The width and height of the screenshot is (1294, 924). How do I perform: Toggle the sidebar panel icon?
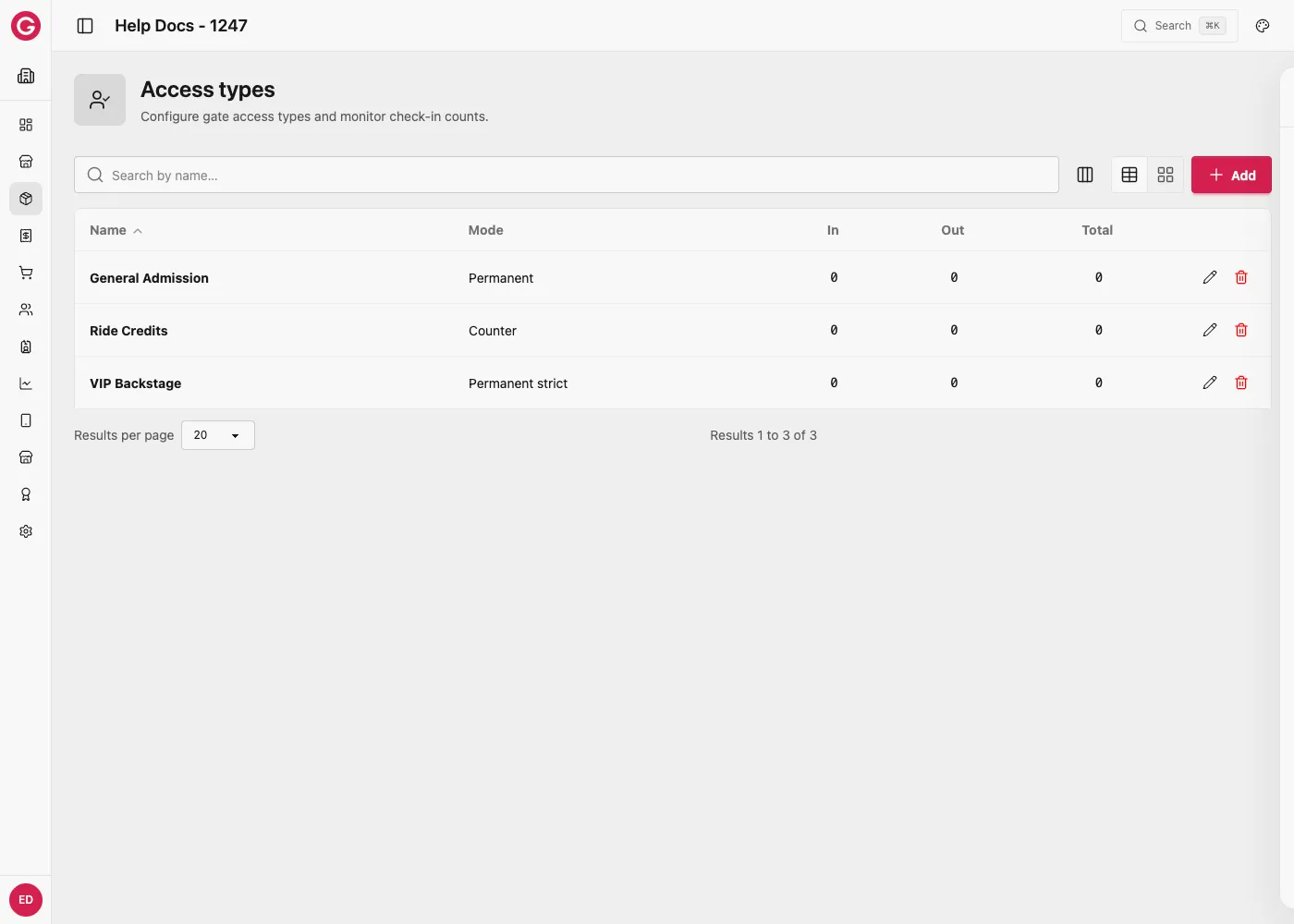(x=85, y=26)
